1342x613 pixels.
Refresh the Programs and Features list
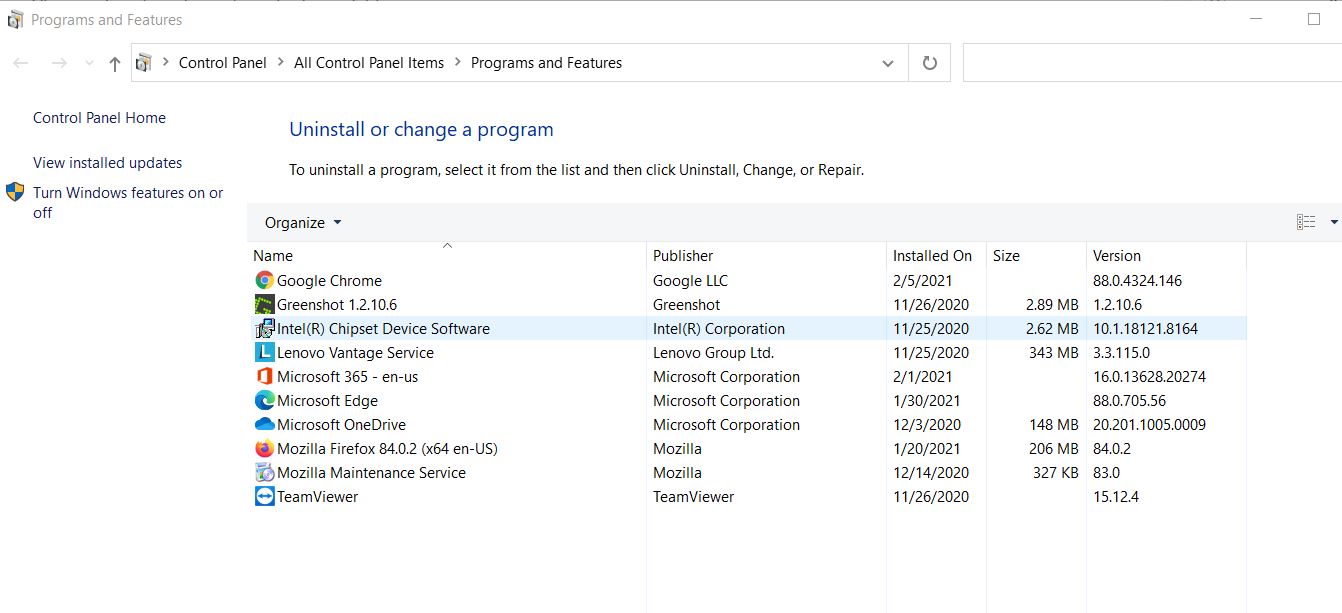[930, 63]
